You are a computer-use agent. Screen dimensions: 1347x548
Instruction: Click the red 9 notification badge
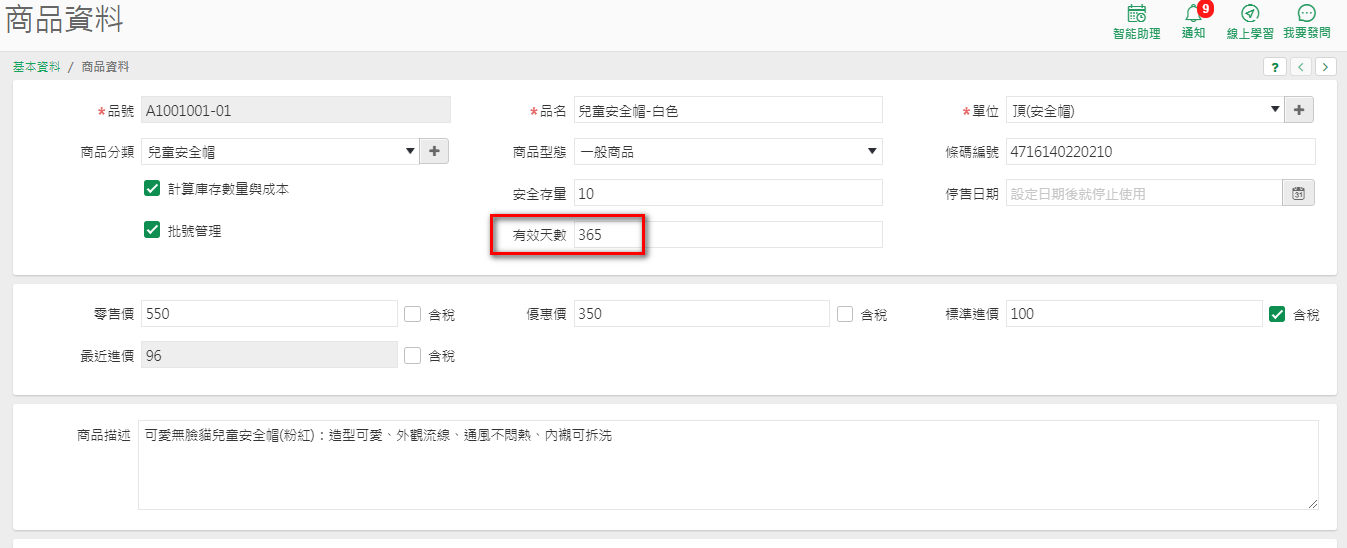click(1205, 9)
